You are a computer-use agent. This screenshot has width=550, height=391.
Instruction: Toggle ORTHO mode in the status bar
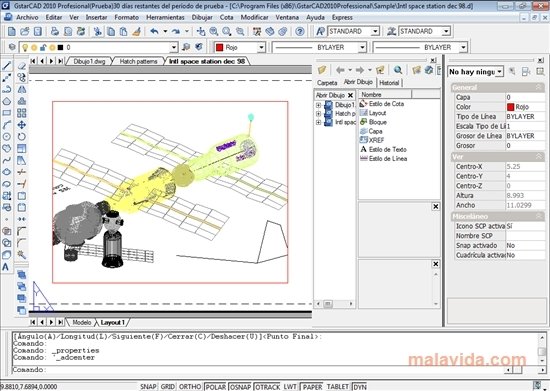coord(190,387)
